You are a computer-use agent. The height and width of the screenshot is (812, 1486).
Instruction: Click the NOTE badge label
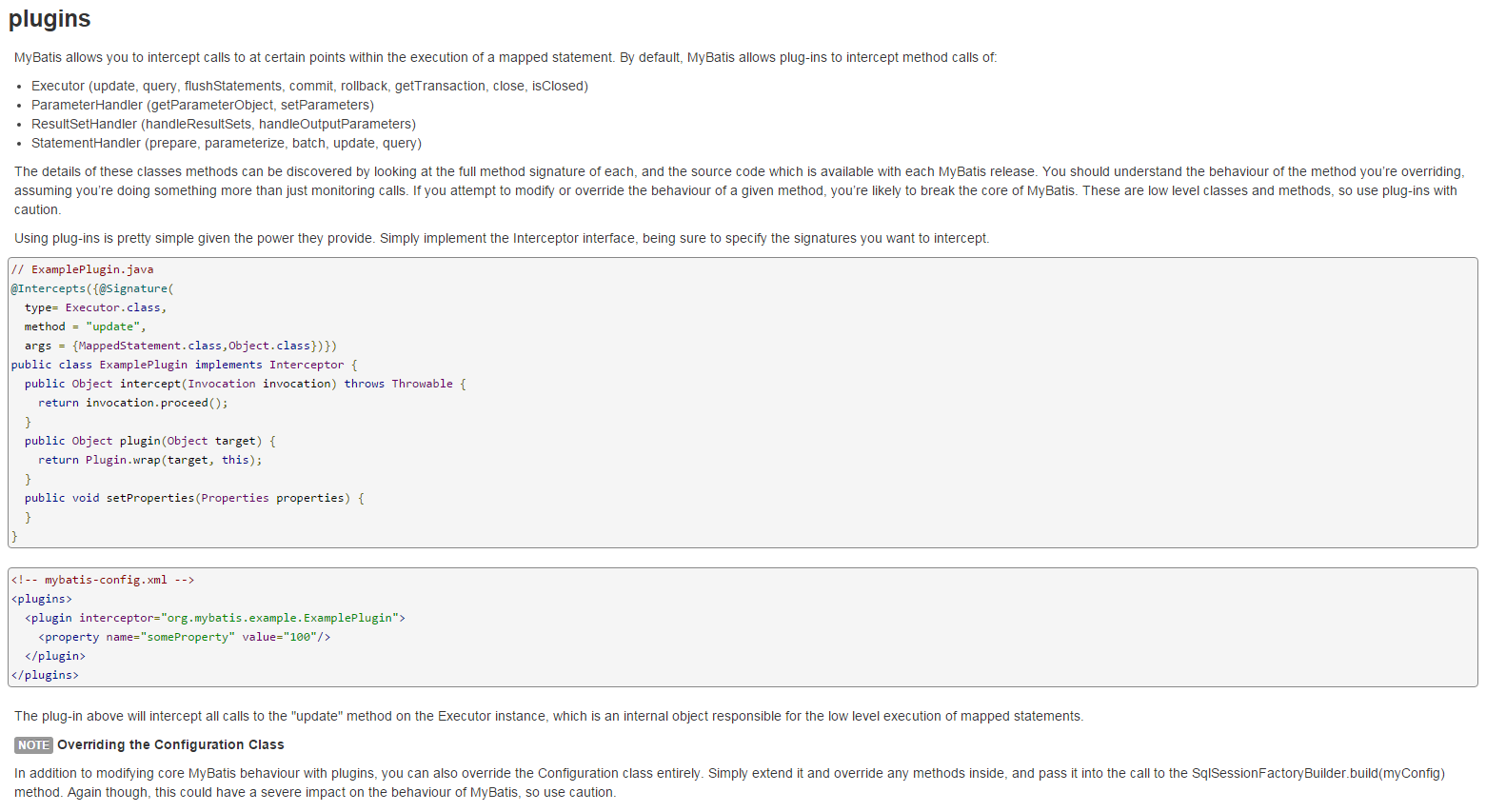click(x=33, y=745)
